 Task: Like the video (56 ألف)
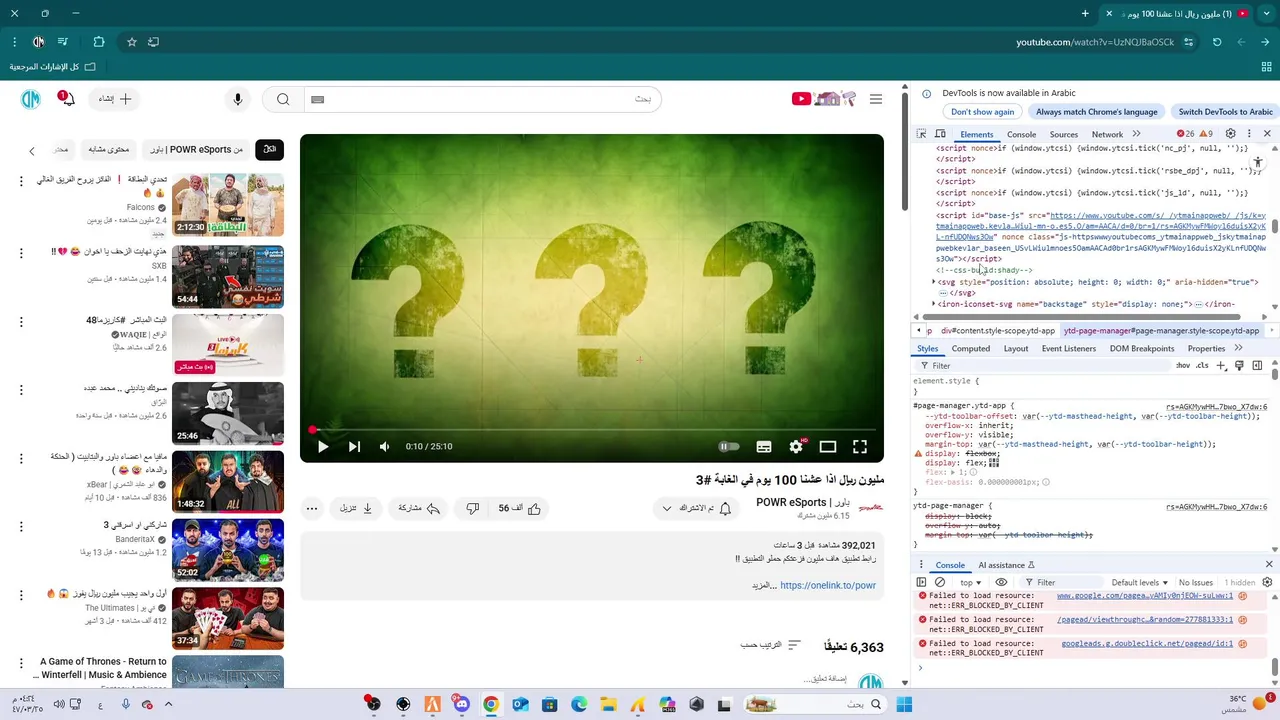[520, 508]
